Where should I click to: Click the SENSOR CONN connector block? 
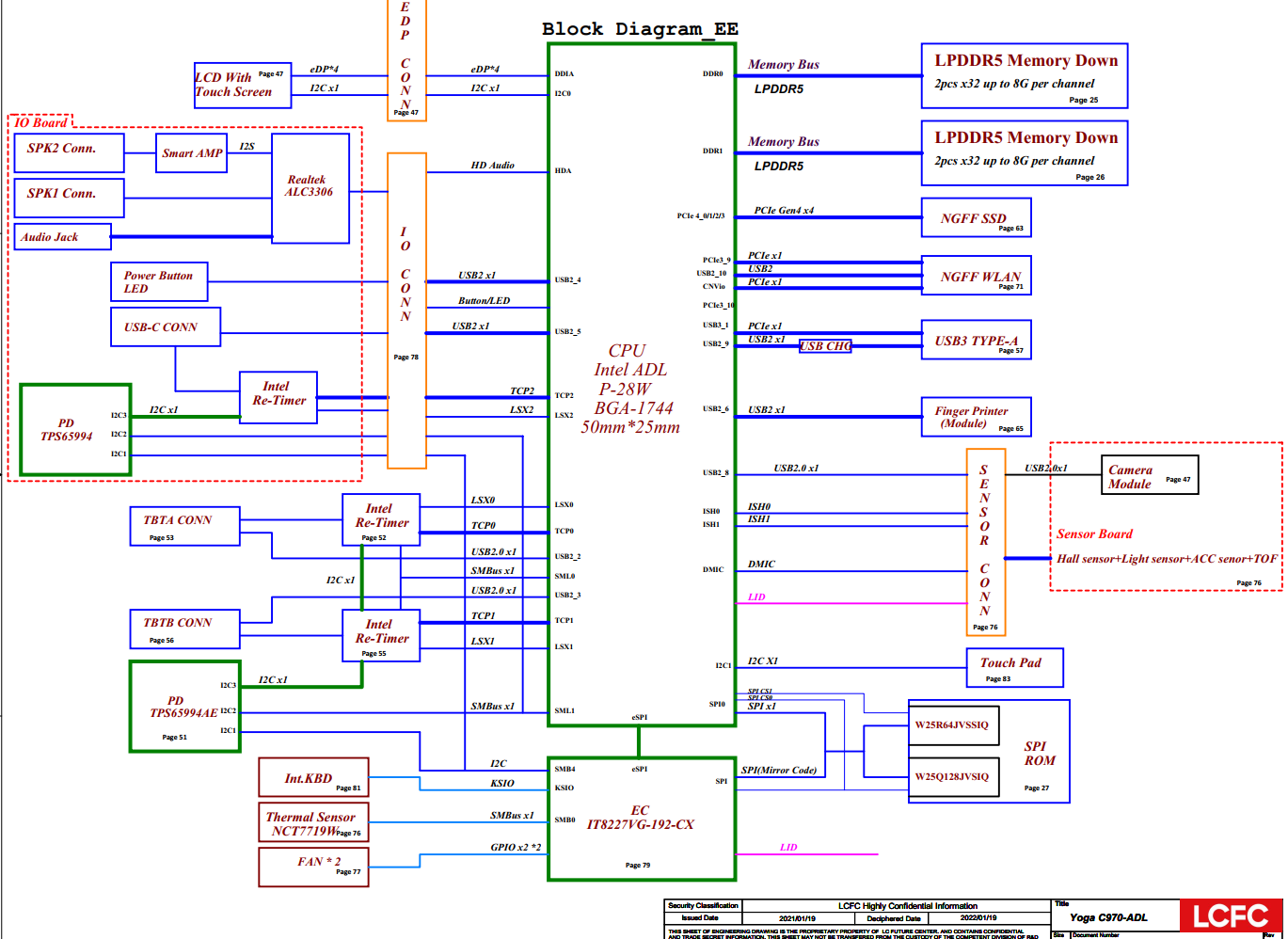coord(986,542)
